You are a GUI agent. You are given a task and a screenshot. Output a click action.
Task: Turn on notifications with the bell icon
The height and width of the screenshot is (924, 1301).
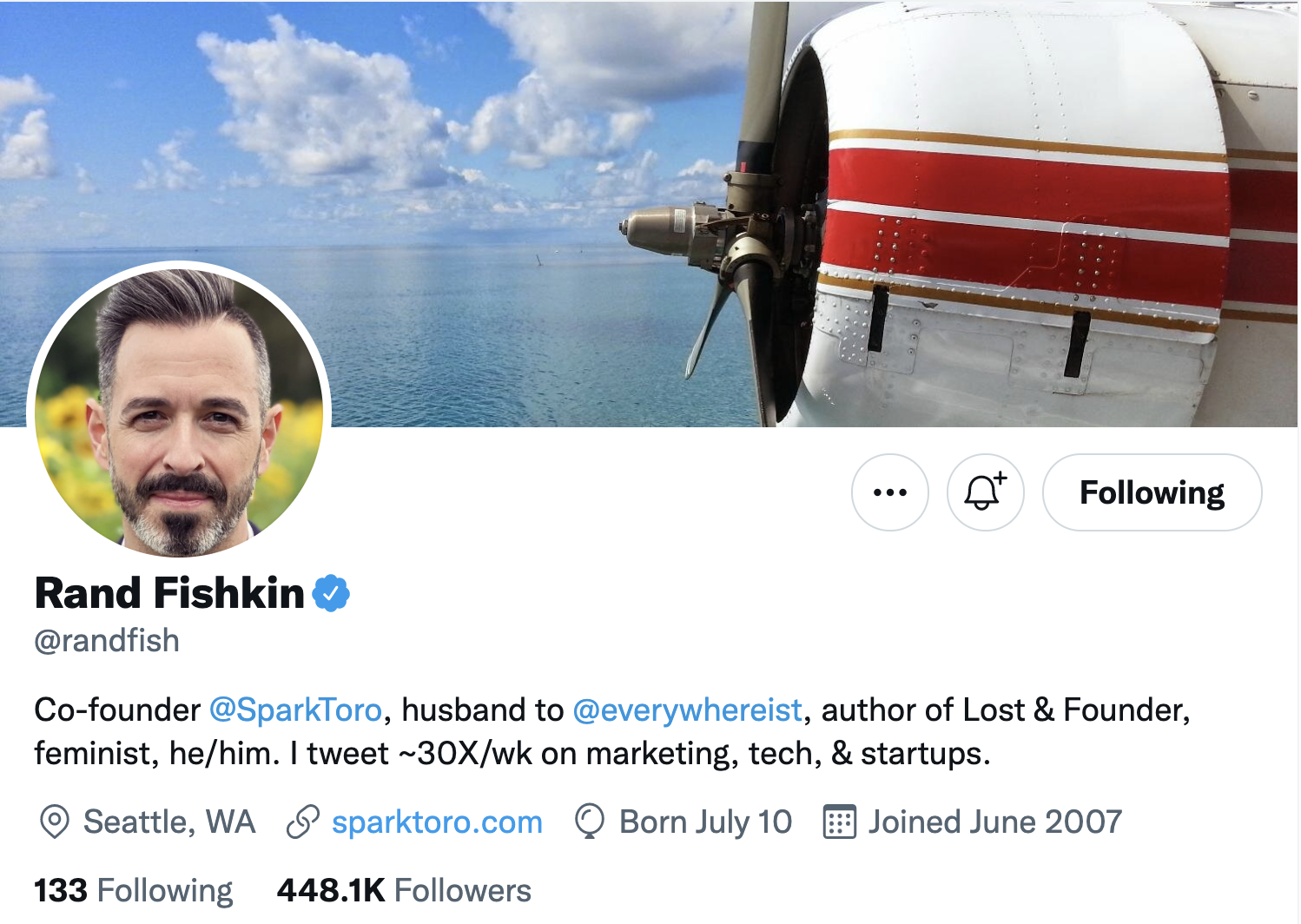point(985,492)
